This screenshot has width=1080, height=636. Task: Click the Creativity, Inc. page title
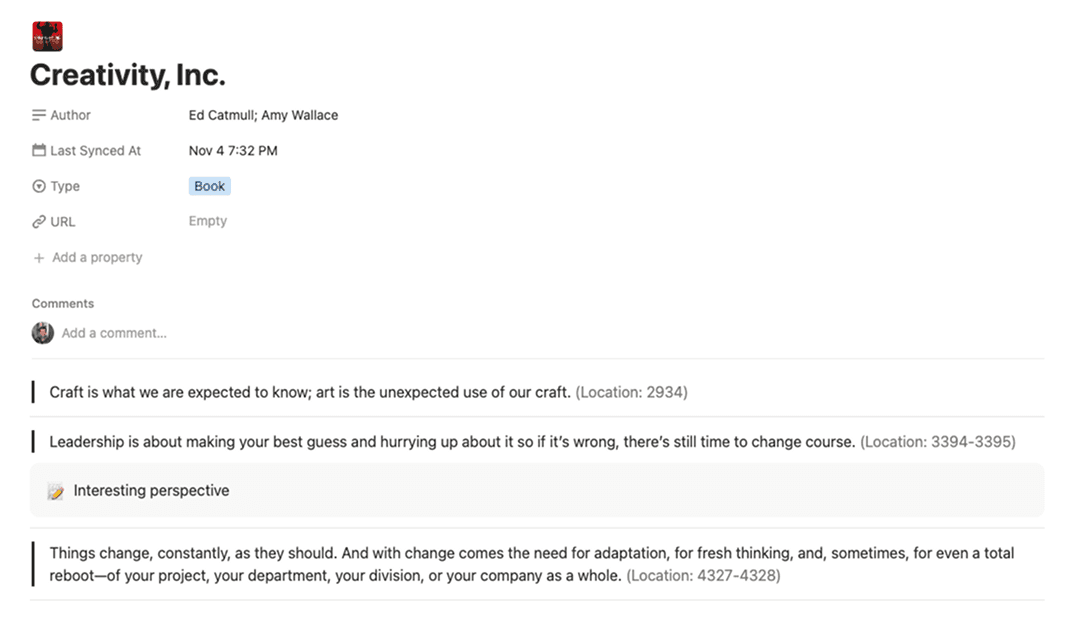(128, 75)
